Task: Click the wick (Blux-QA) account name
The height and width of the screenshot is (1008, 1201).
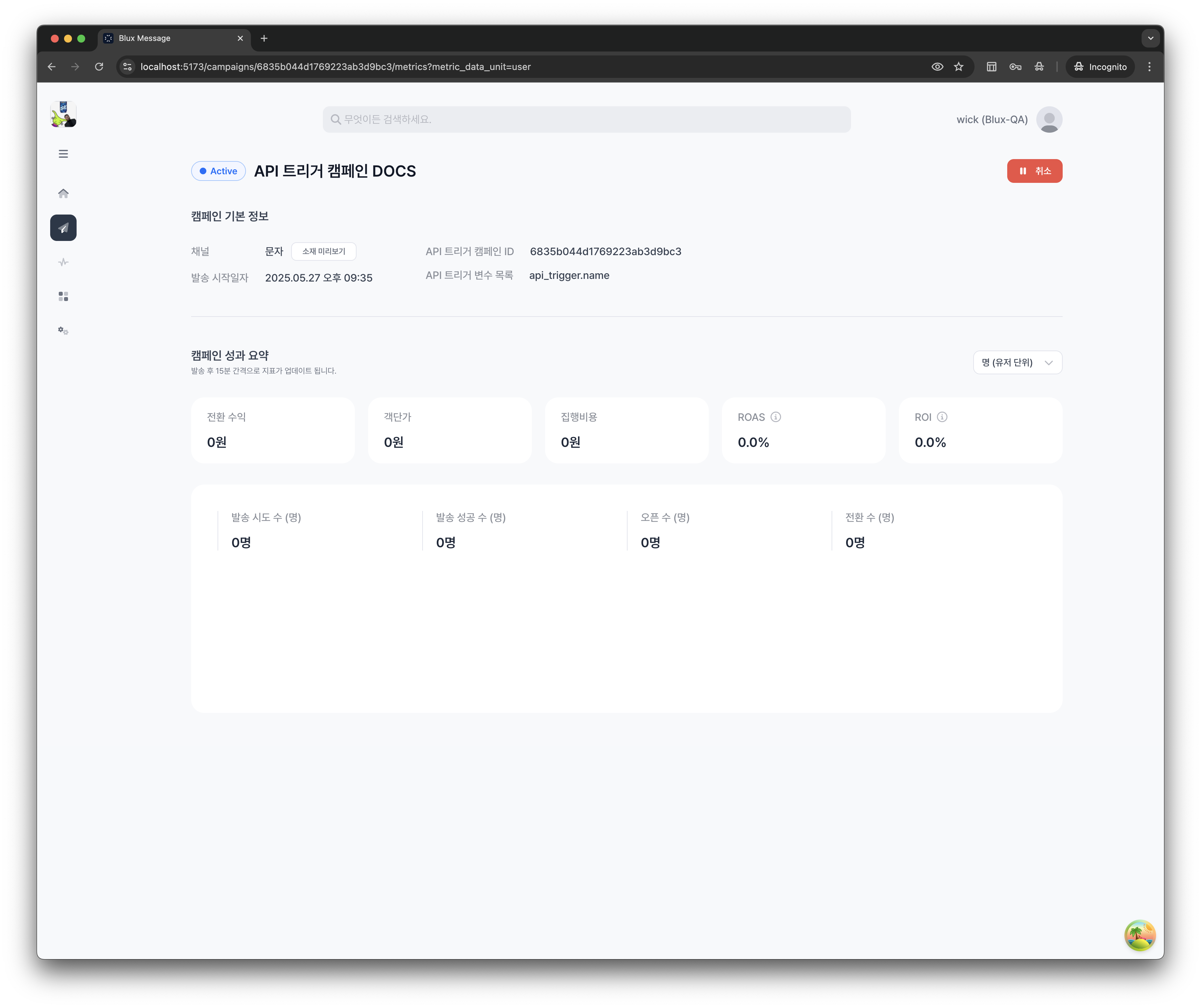Action: [992, 119]
